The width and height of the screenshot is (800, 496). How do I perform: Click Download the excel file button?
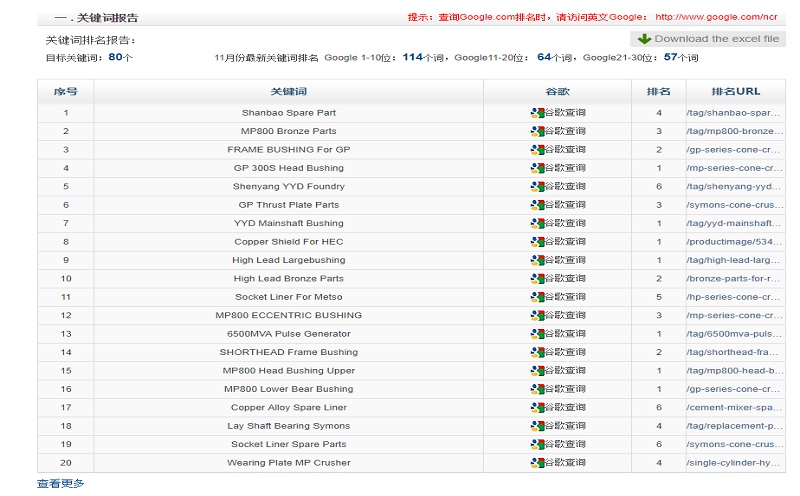coord(708,39)
